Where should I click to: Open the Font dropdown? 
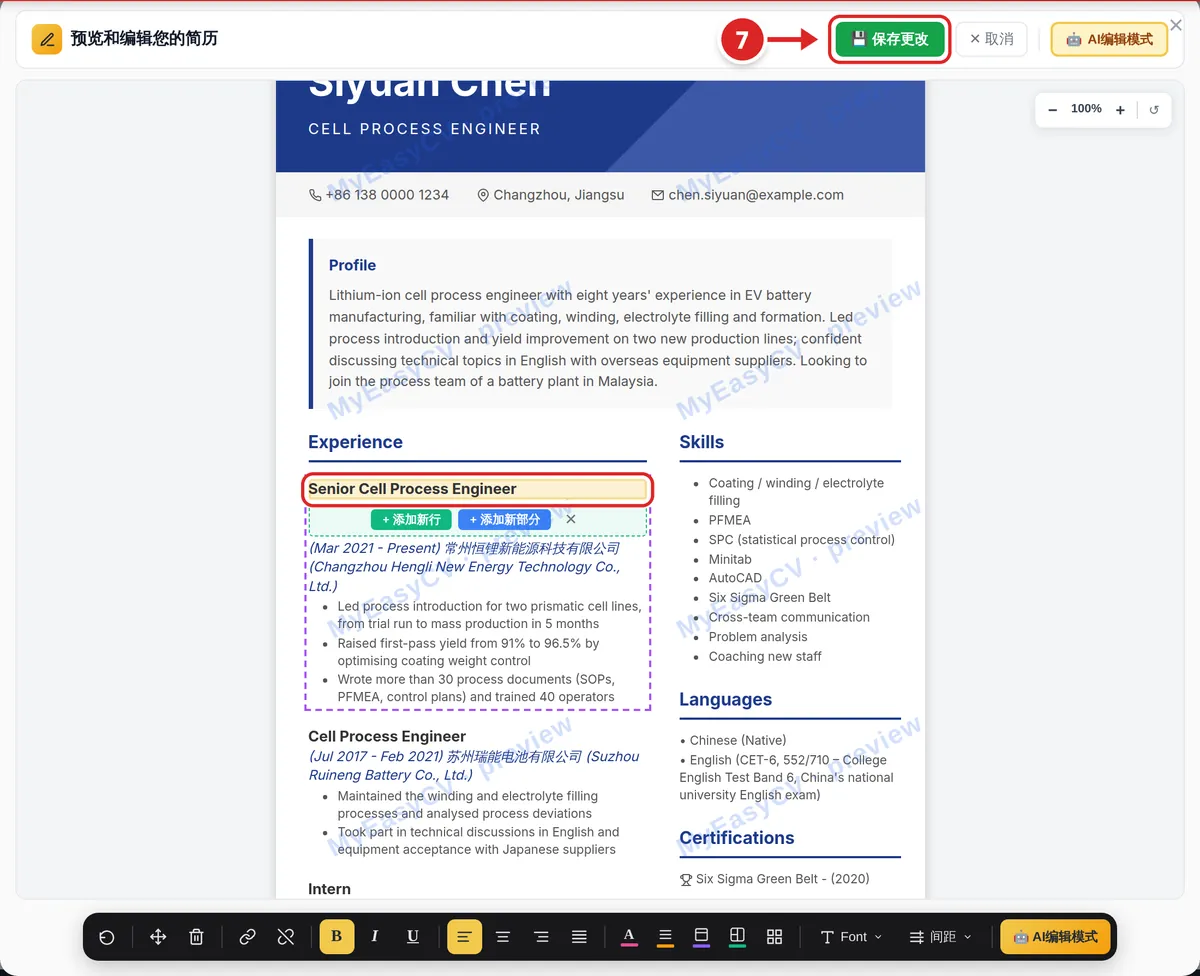click(851, 937)
